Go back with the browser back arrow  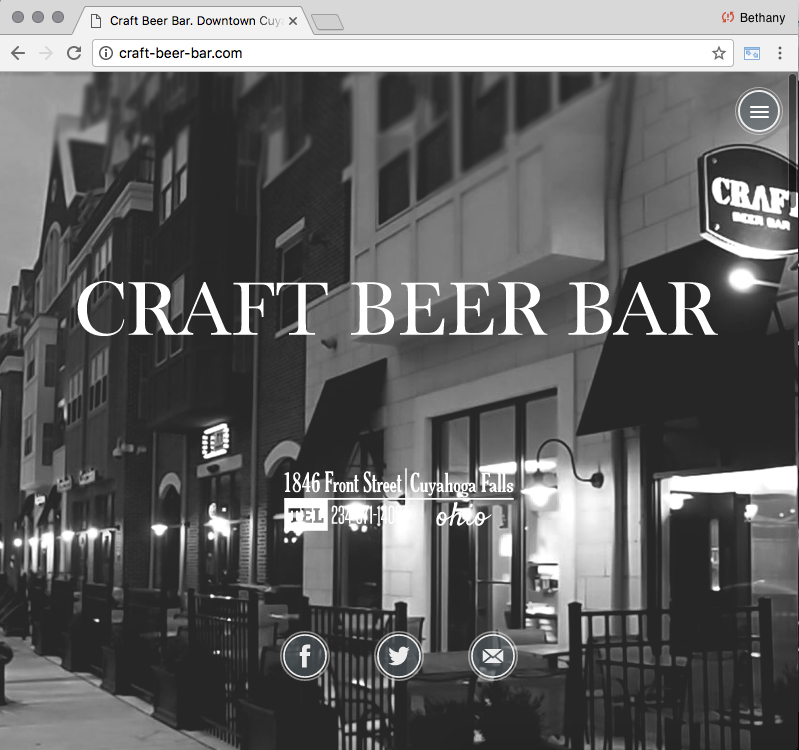click(x=18, y=53)
